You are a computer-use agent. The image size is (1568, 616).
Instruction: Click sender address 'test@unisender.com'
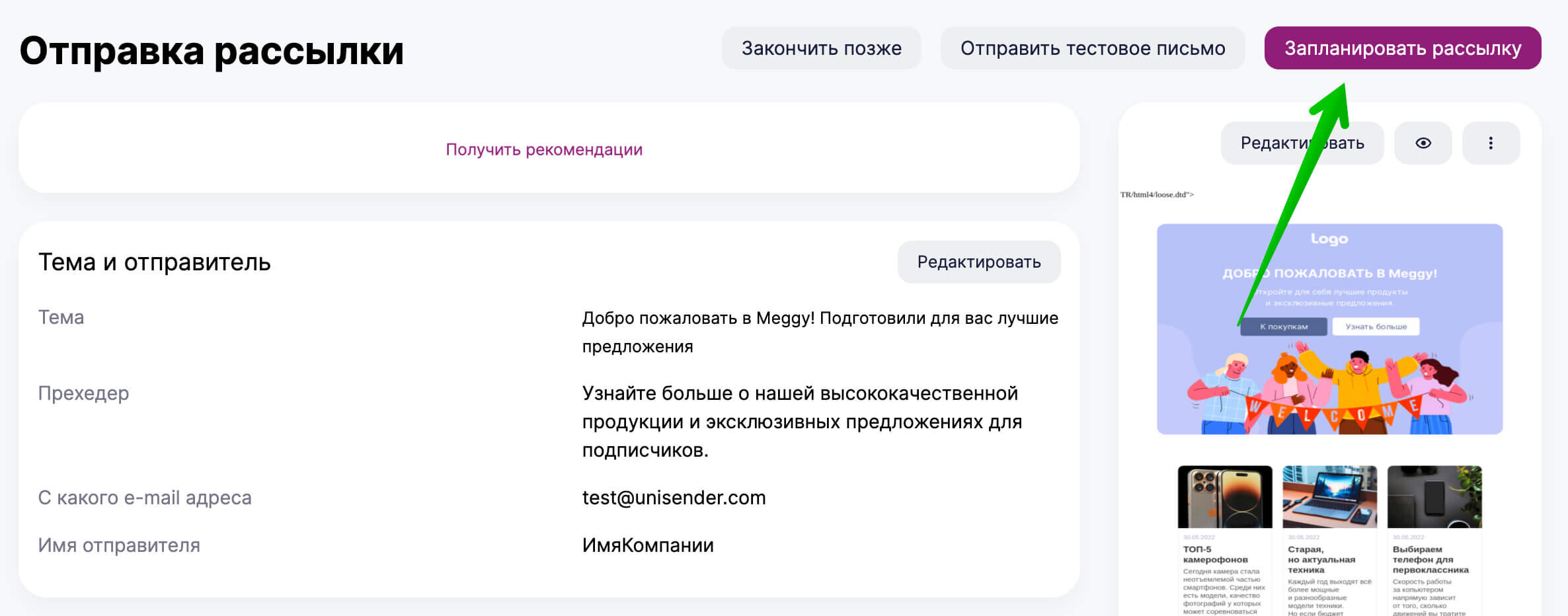point(674,498)
